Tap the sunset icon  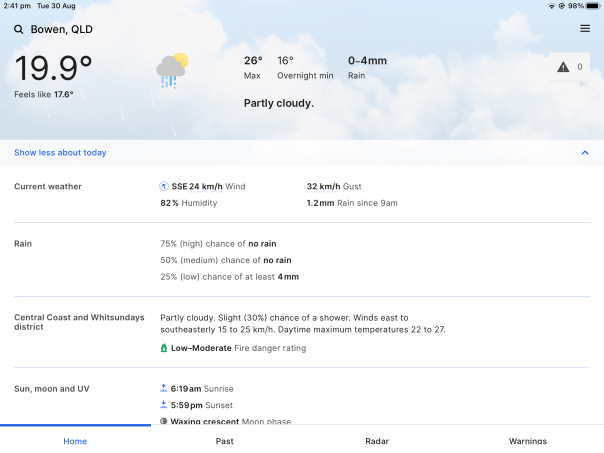tap(164, 405)
